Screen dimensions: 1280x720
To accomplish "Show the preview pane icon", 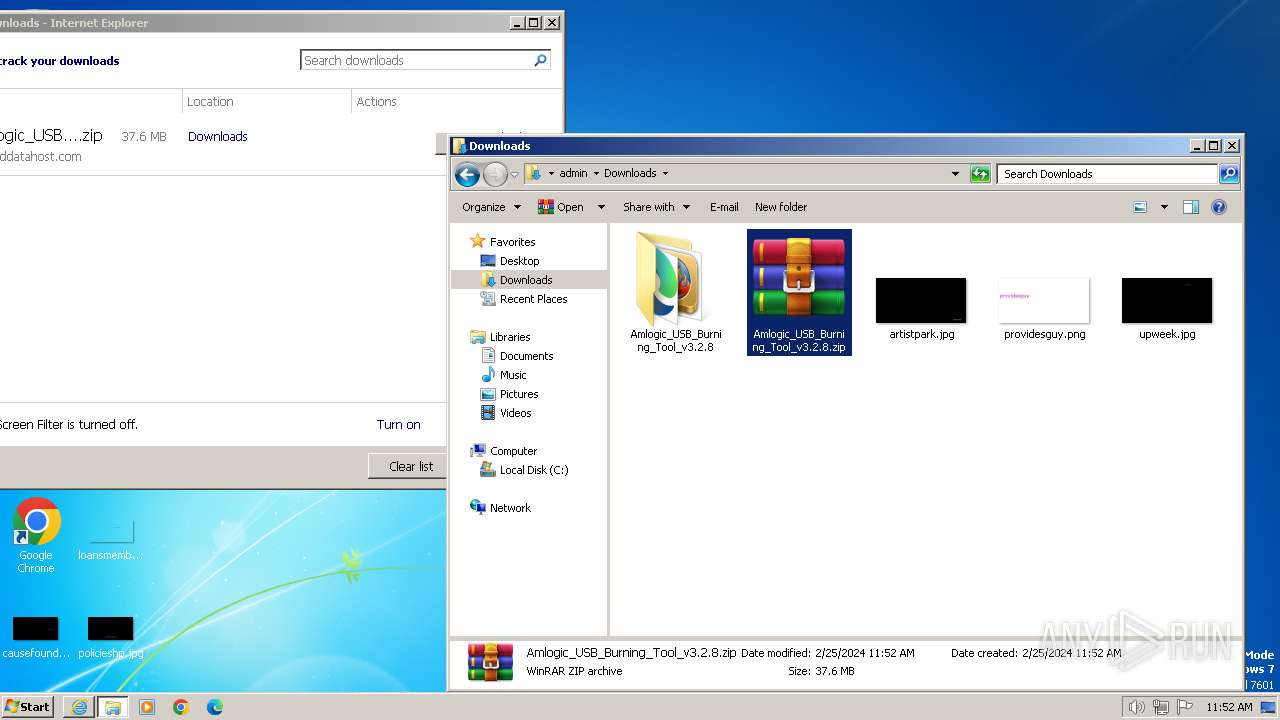I will pos(1191,207).
